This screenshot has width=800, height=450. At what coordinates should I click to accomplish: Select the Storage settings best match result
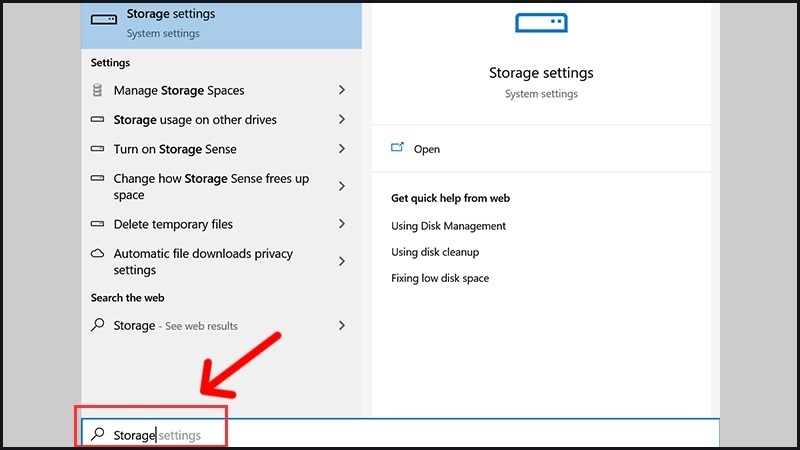[x=220, y=23]
